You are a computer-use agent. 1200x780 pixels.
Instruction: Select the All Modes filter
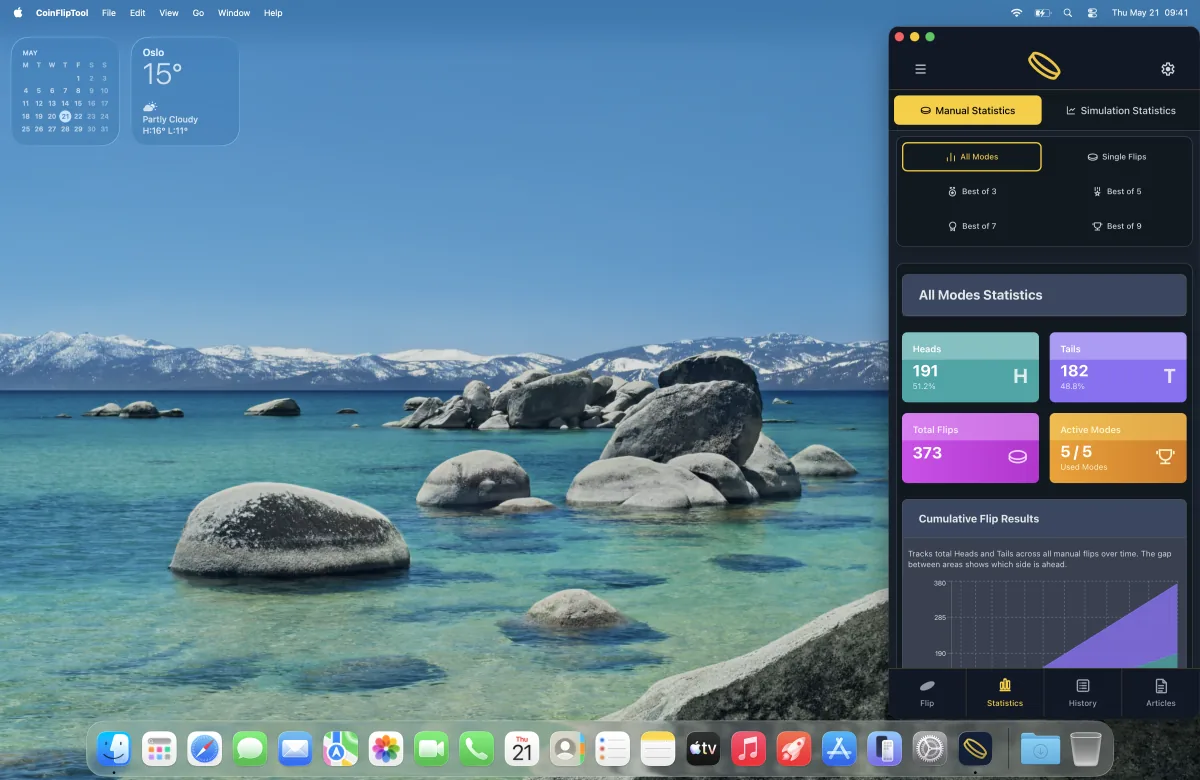pyautogui.click(x=971, y=157)
